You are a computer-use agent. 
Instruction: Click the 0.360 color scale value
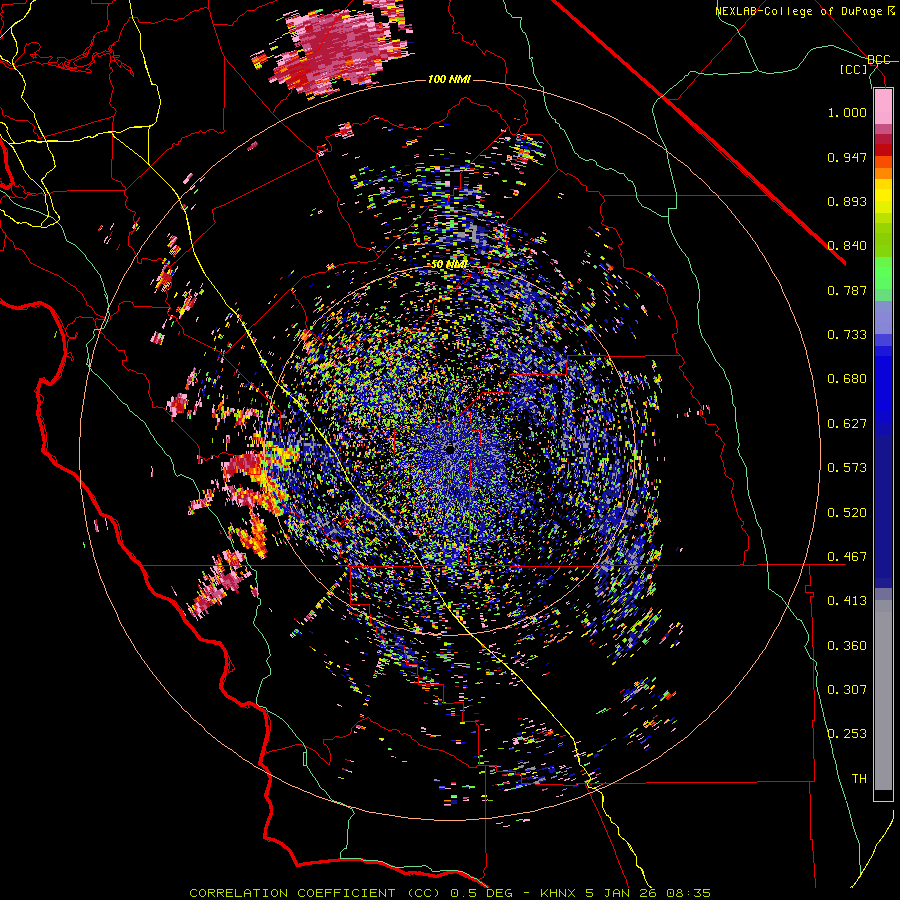coord(847,646)
